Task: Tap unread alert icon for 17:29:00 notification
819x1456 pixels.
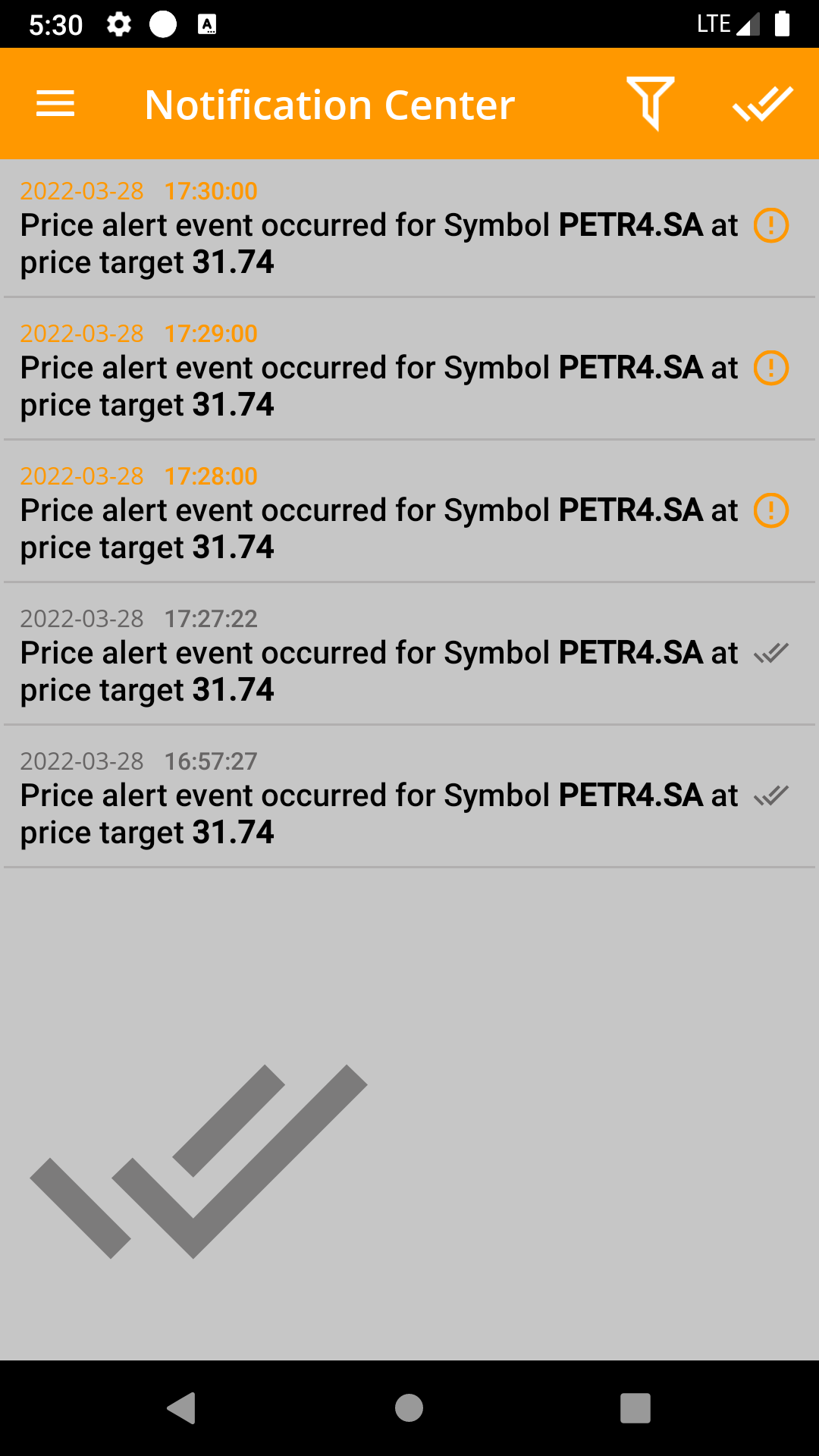Action: coord(770,368)
